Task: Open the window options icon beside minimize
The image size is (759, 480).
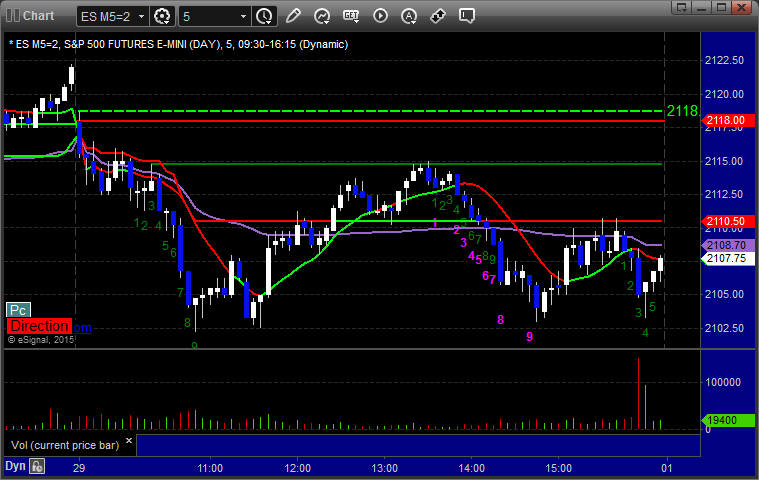Action: click(x=682, y=7)
